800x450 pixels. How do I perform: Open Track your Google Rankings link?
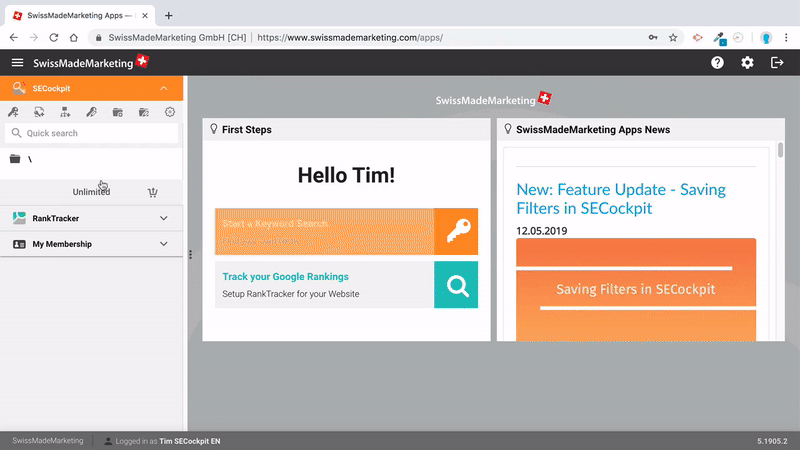coord(285,277)
